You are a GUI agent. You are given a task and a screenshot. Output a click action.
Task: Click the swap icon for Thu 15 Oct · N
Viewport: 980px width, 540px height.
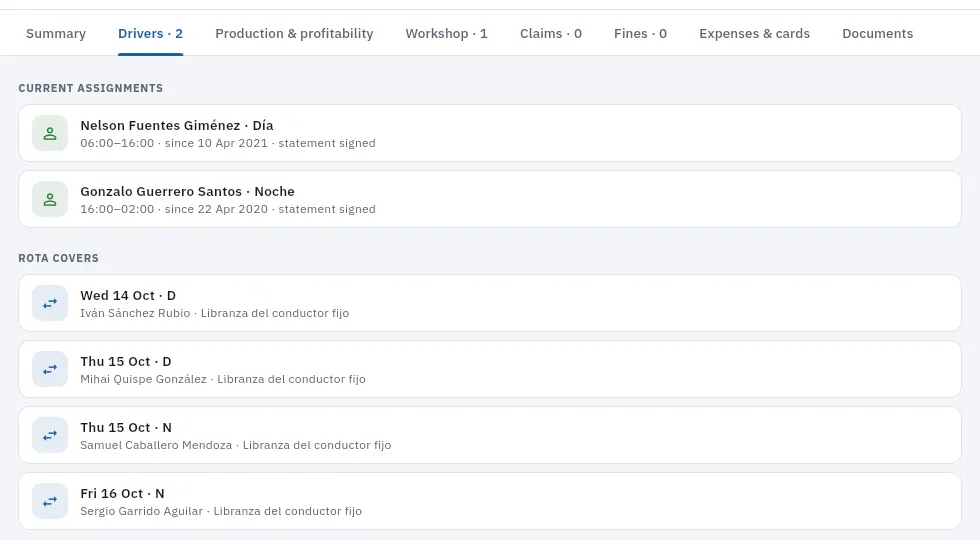tap(50, 435)
